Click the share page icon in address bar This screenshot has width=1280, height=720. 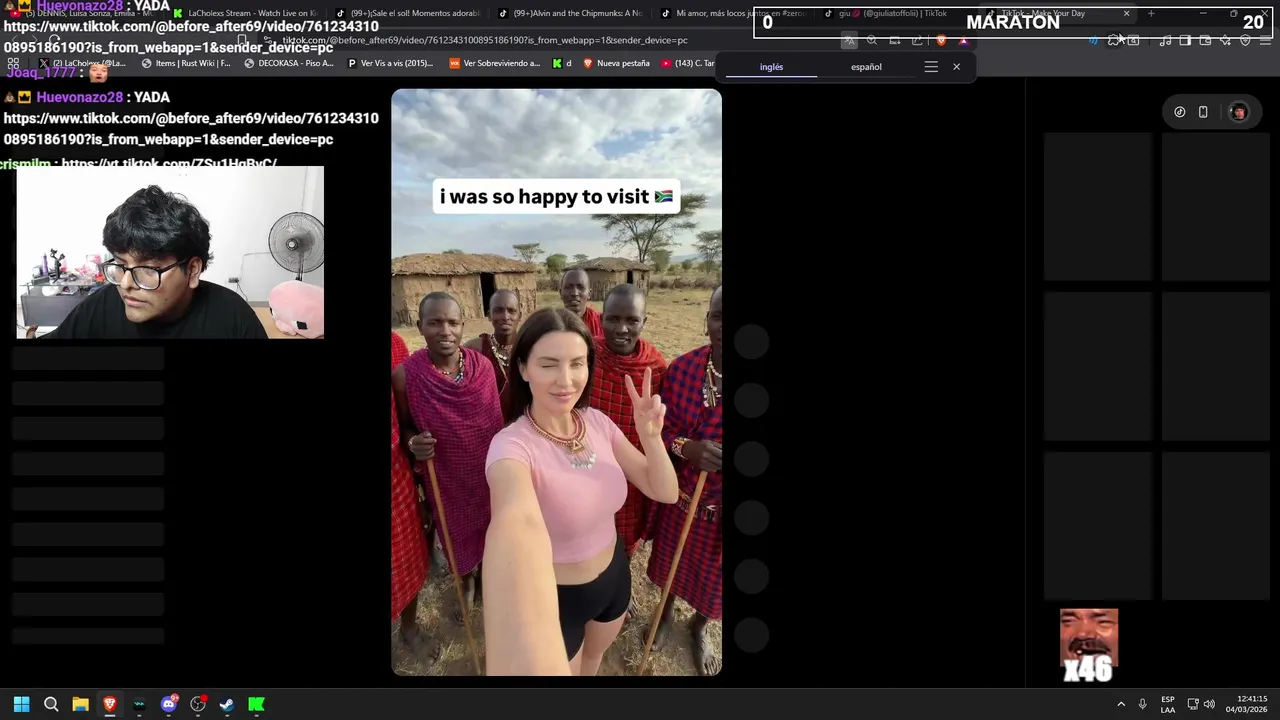click(917, 41)
